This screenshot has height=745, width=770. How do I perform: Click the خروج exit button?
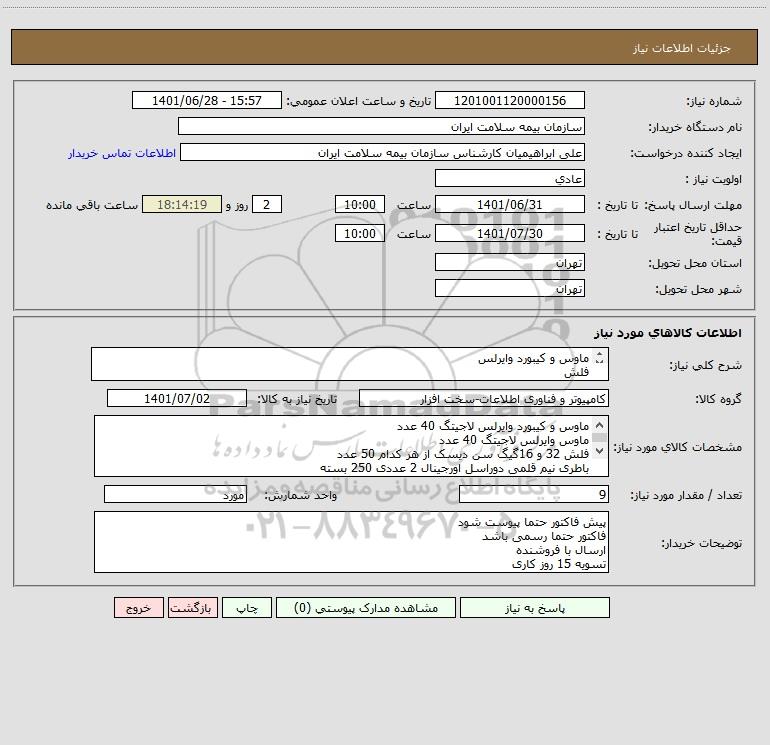point(138,608)
